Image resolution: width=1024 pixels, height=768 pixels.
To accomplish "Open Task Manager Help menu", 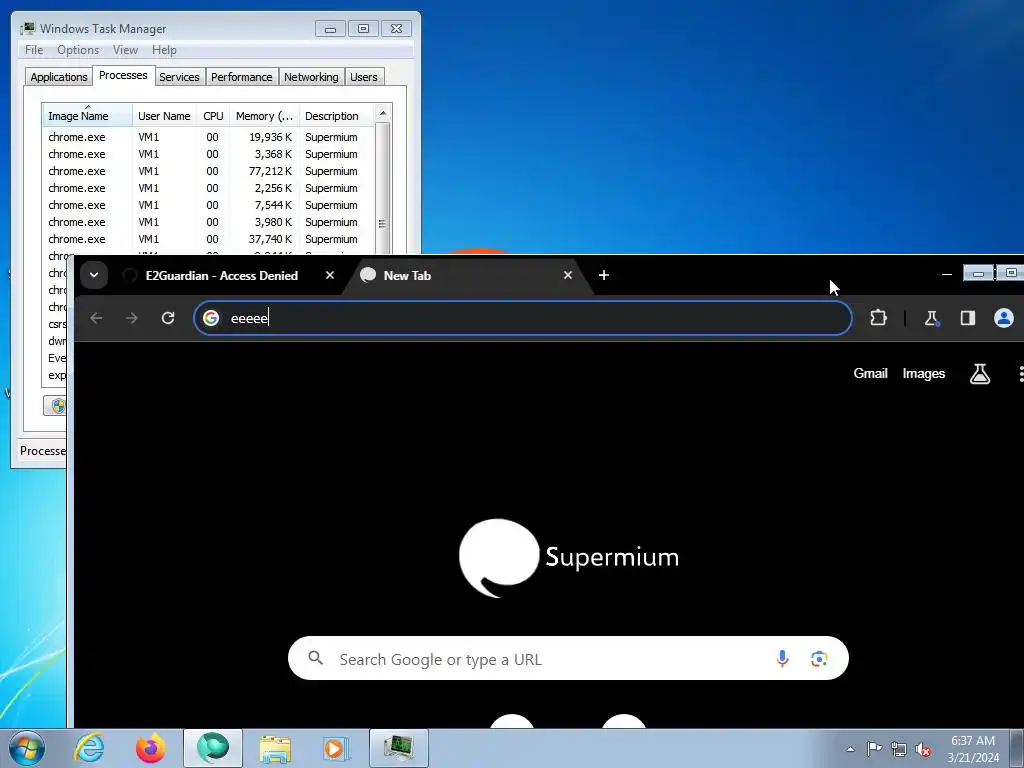I will point(164,50).
